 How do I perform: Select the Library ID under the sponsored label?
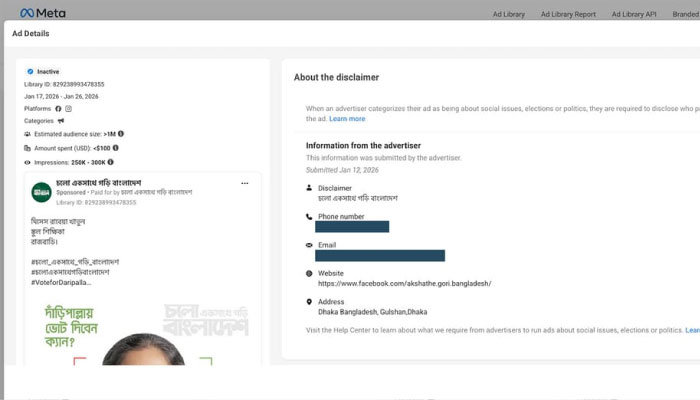[x=96, y=203]
